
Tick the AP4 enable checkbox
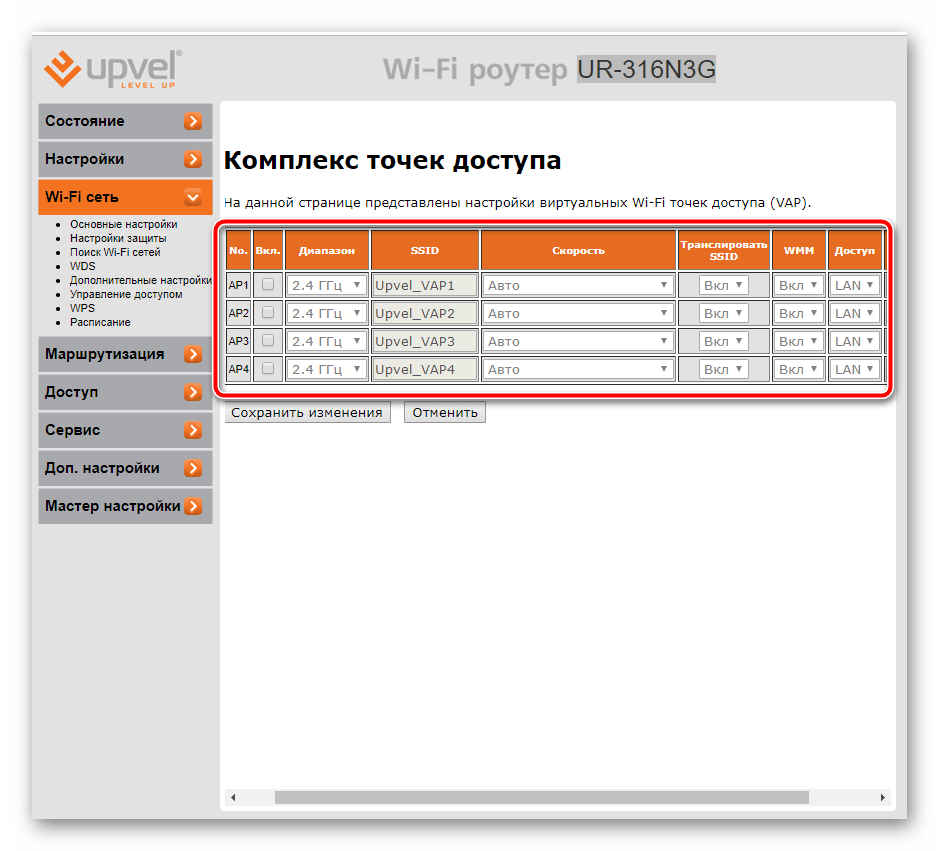click(x=268, y=369)
